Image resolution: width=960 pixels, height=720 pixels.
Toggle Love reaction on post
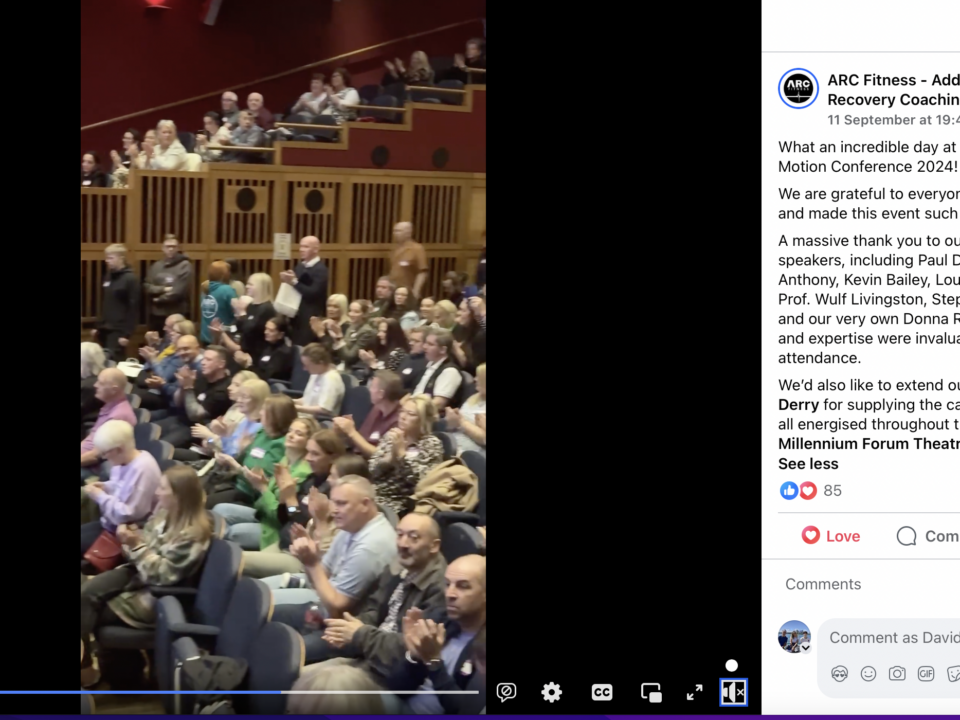pos(831,536)
